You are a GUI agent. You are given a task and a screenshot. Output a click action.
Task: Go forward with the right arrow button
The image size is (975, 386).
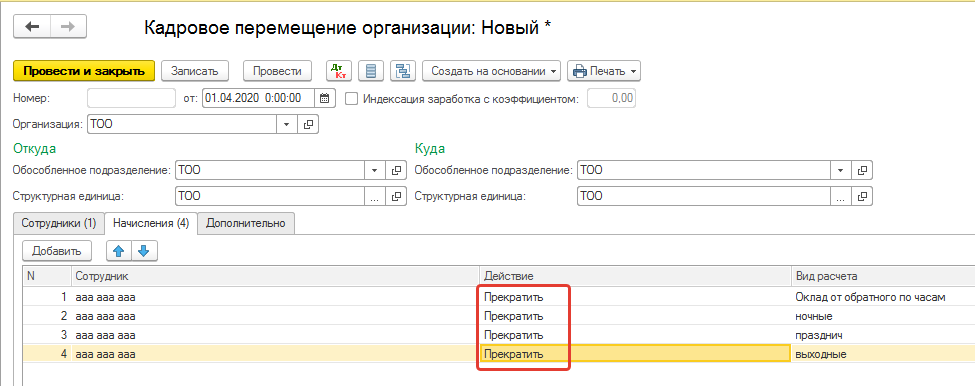click(x=68, y=27)
